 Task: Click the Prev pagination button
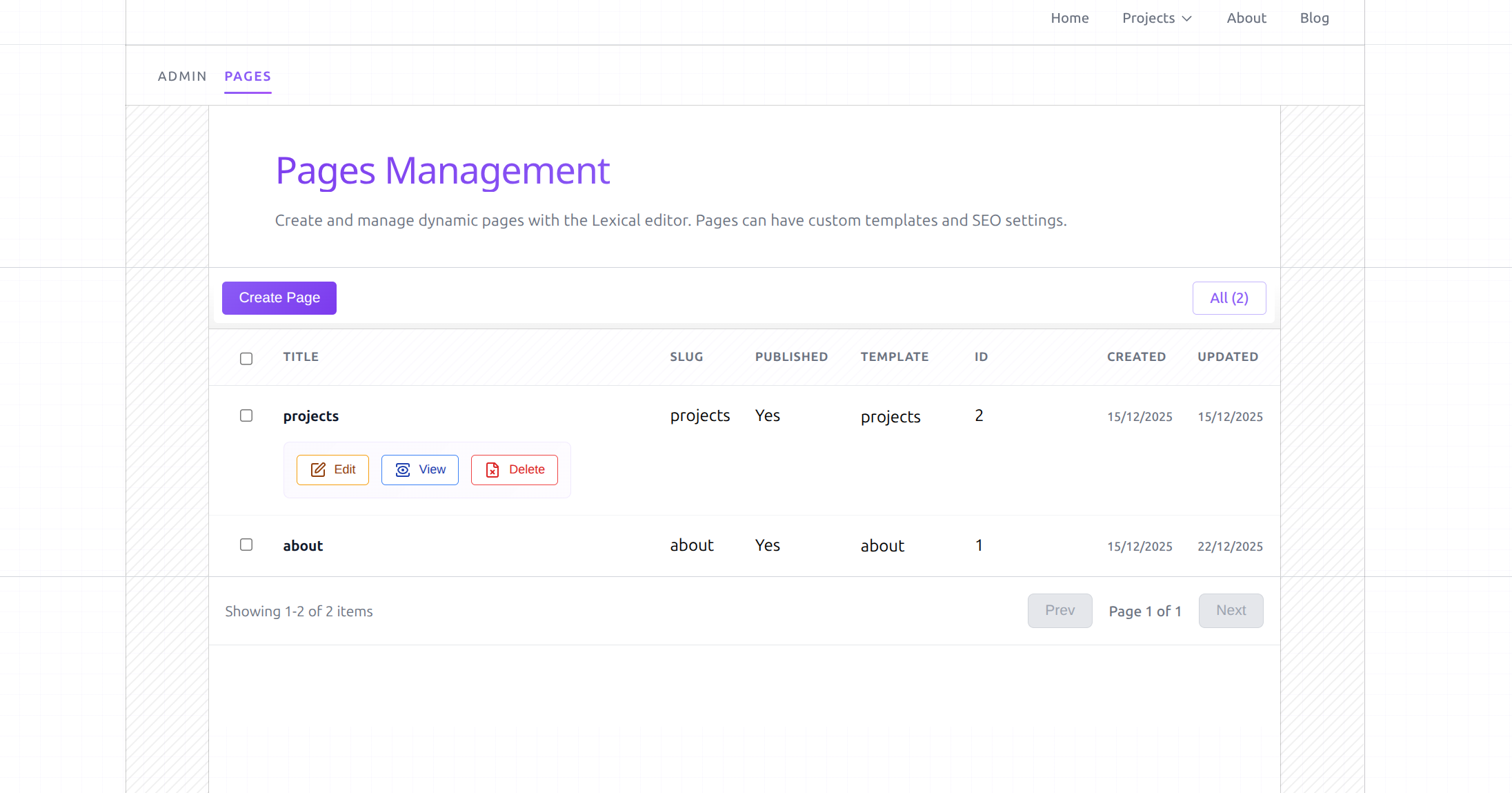(x=1060, y=610)
